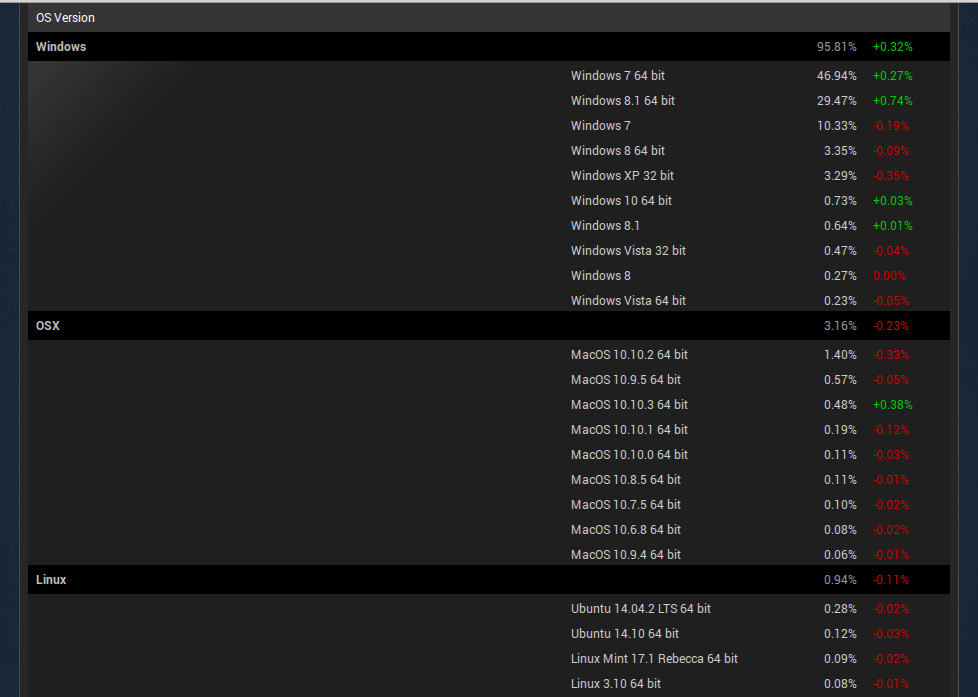Click the 'MacOS 10.9.5 64 bit' entry
Viewport: 978px width, 697px height.
[626, 379]
